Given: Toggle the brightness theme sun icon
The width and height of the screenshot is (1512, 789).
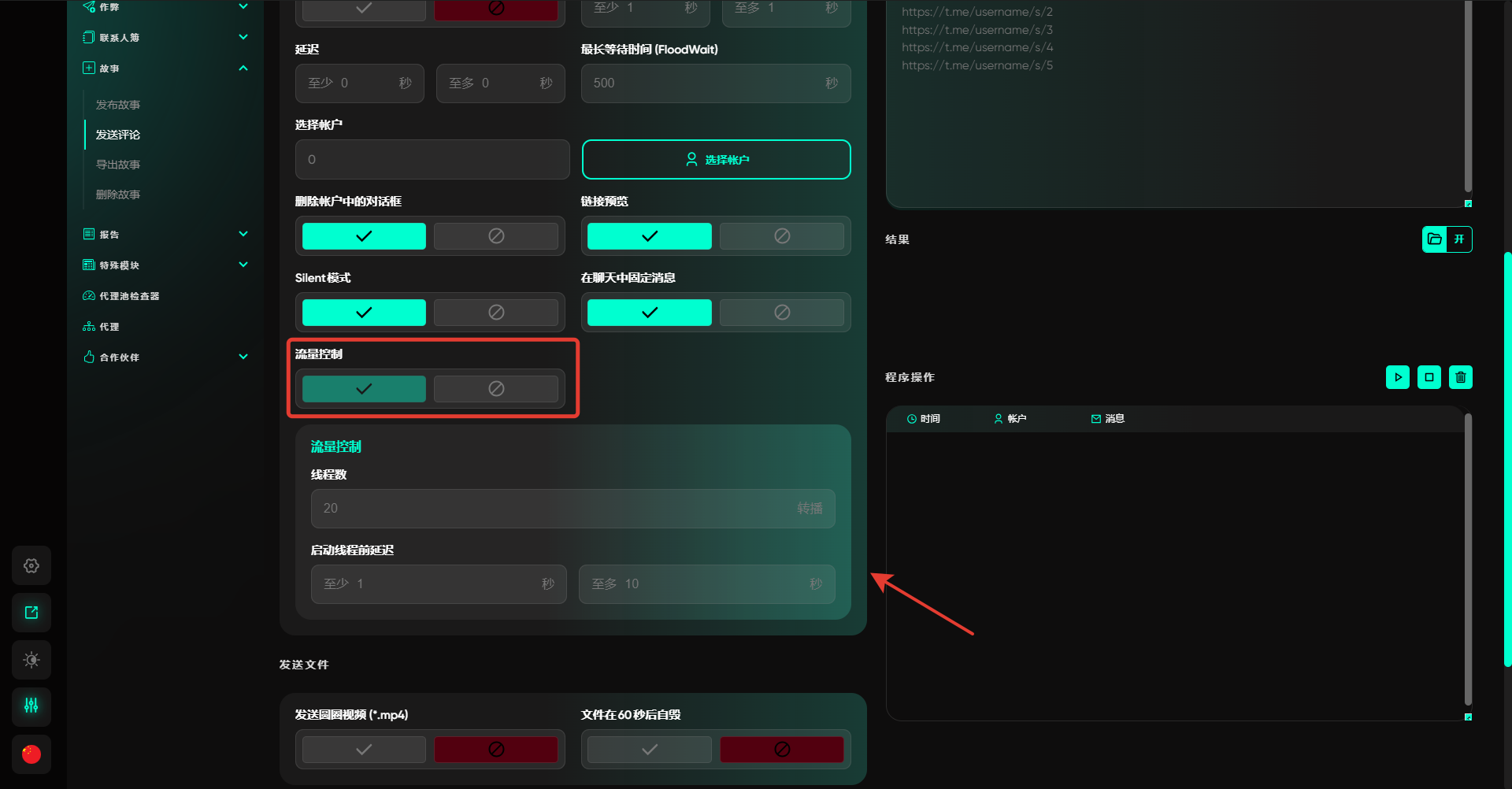Looking at the screenshot, I should pyautogui.click(x=31, y=660).
